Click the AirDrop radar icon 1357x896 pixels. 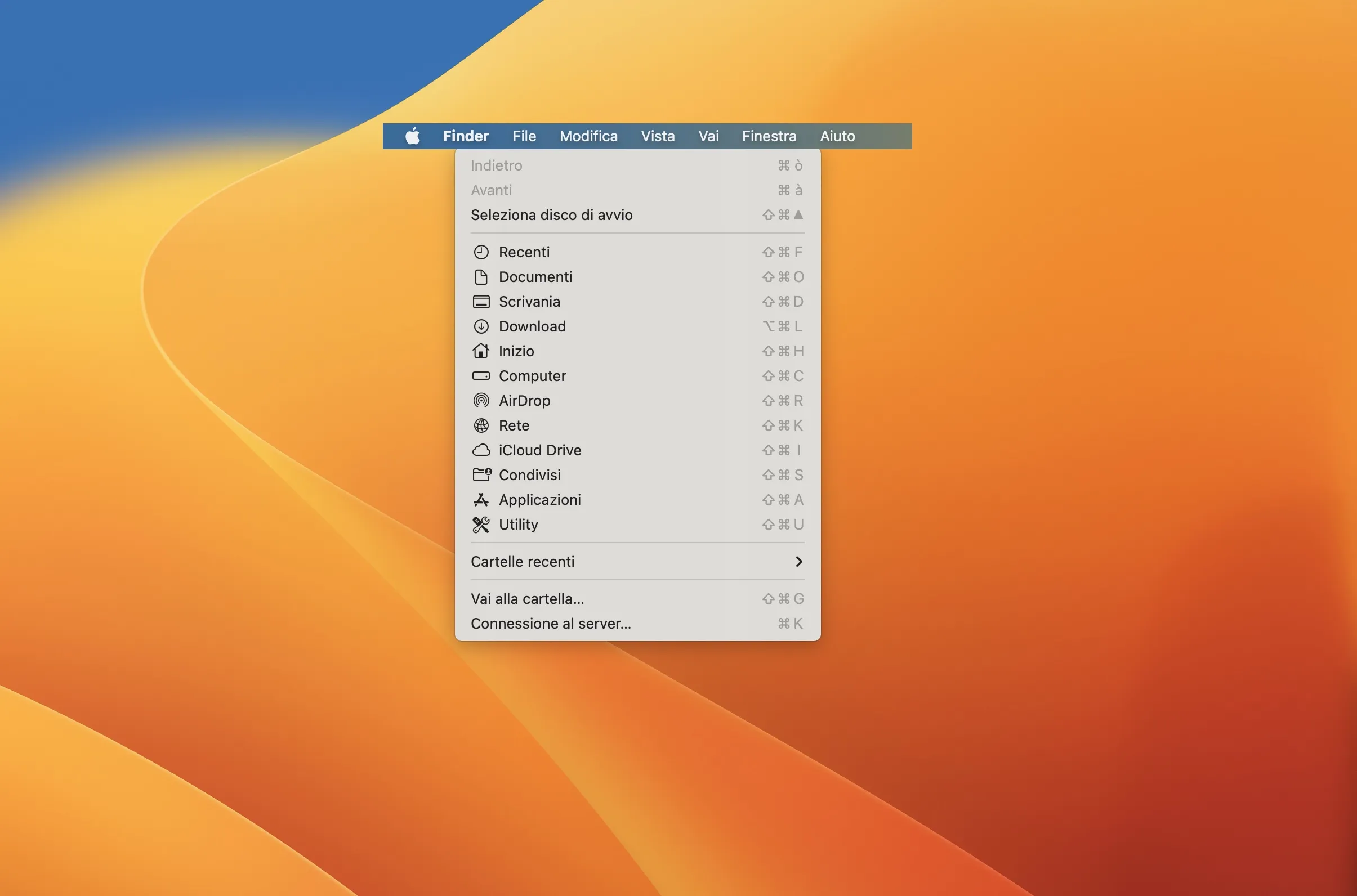pos(481,401)
